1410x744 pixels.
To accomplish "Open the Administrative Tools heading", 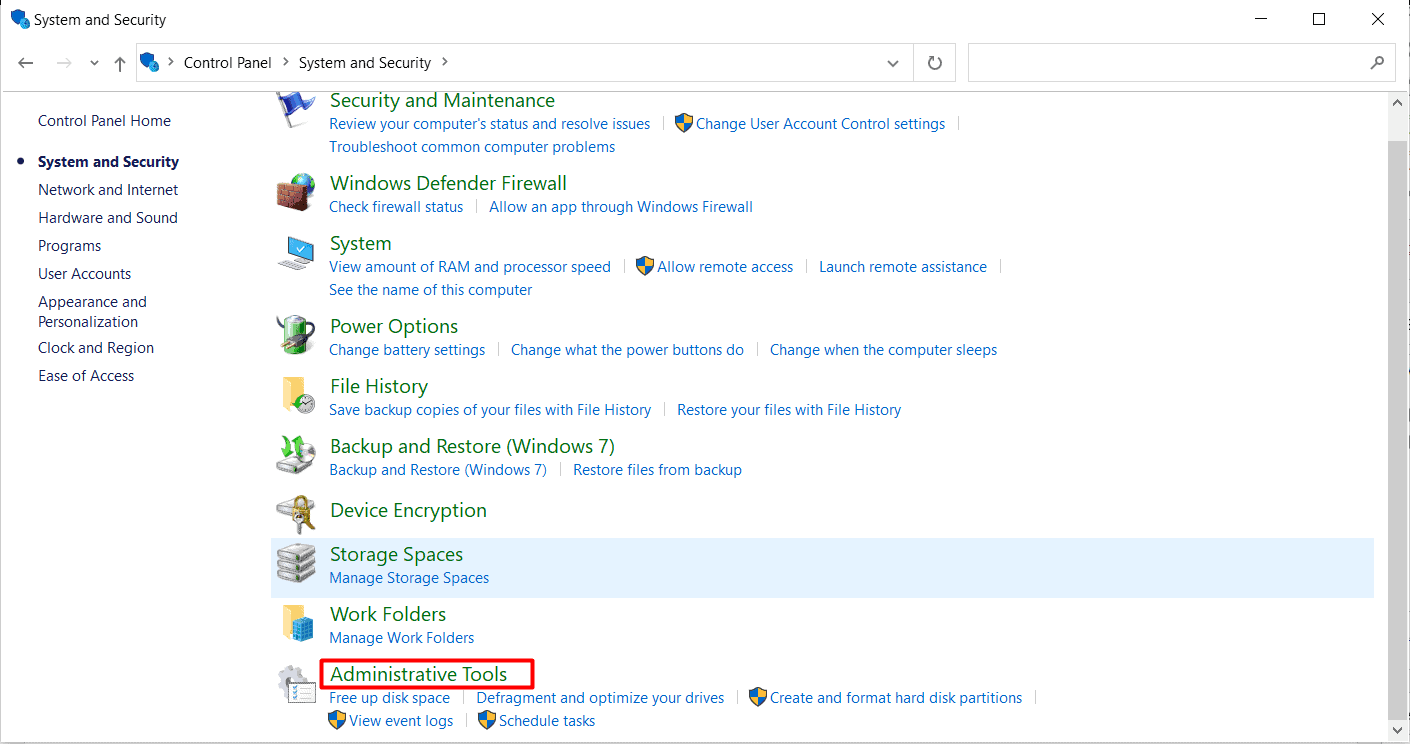I will pos(419,674).
